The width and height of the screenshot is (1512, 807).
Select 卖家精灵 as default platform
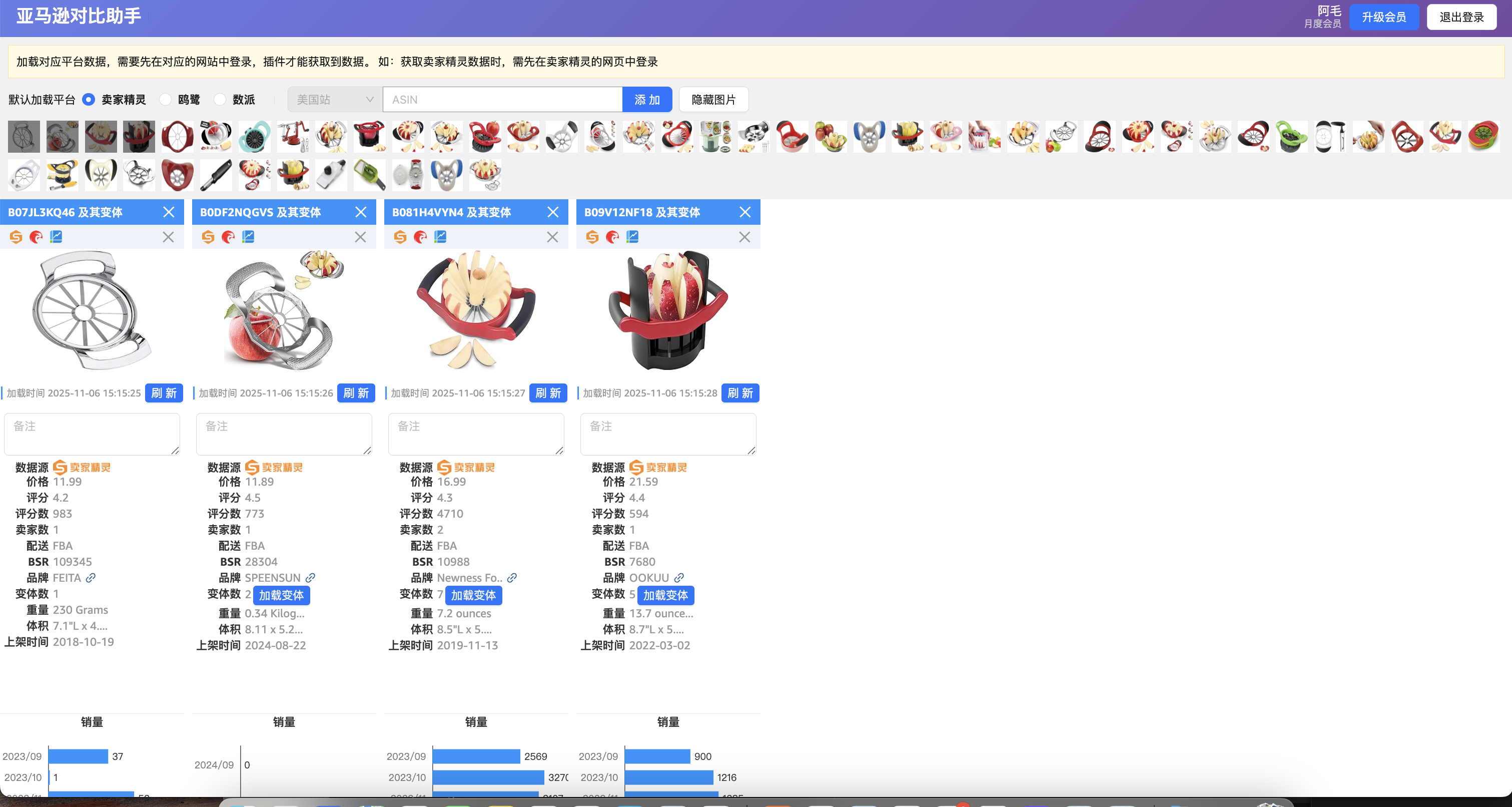tap(89, 100)
